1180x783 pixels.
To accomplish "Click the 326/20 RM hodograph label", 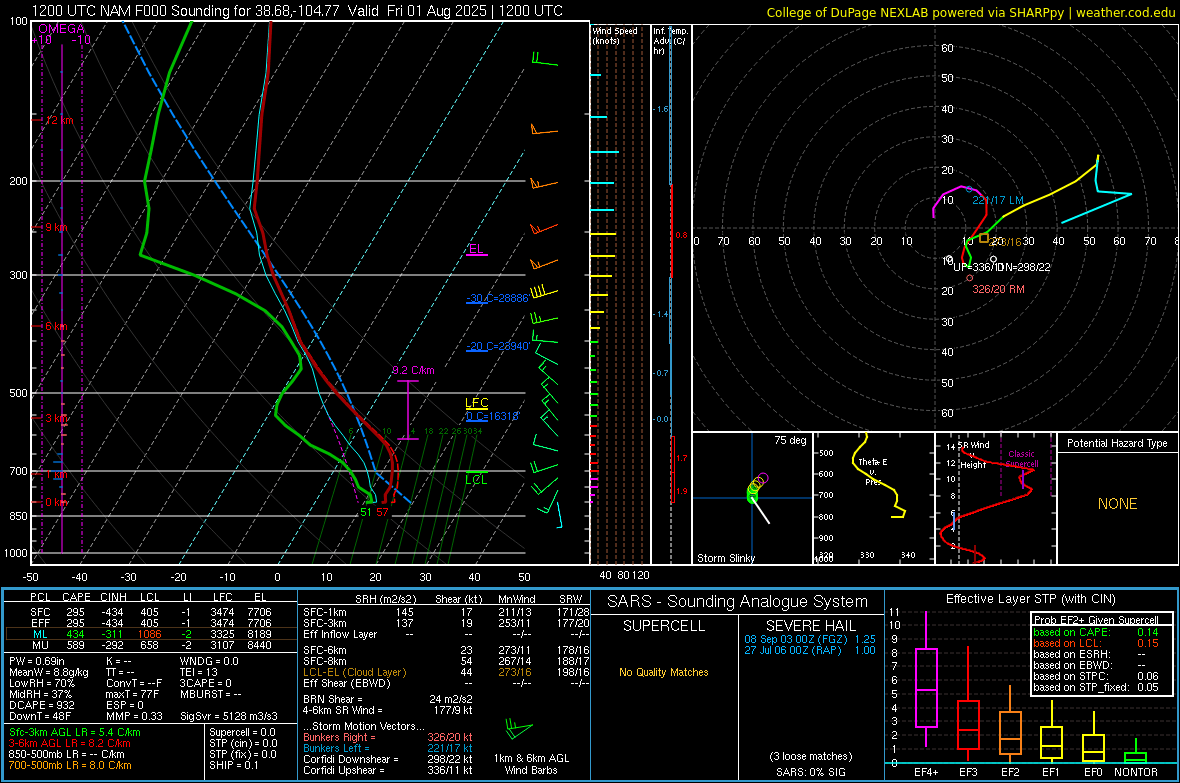I will point(998,289).
